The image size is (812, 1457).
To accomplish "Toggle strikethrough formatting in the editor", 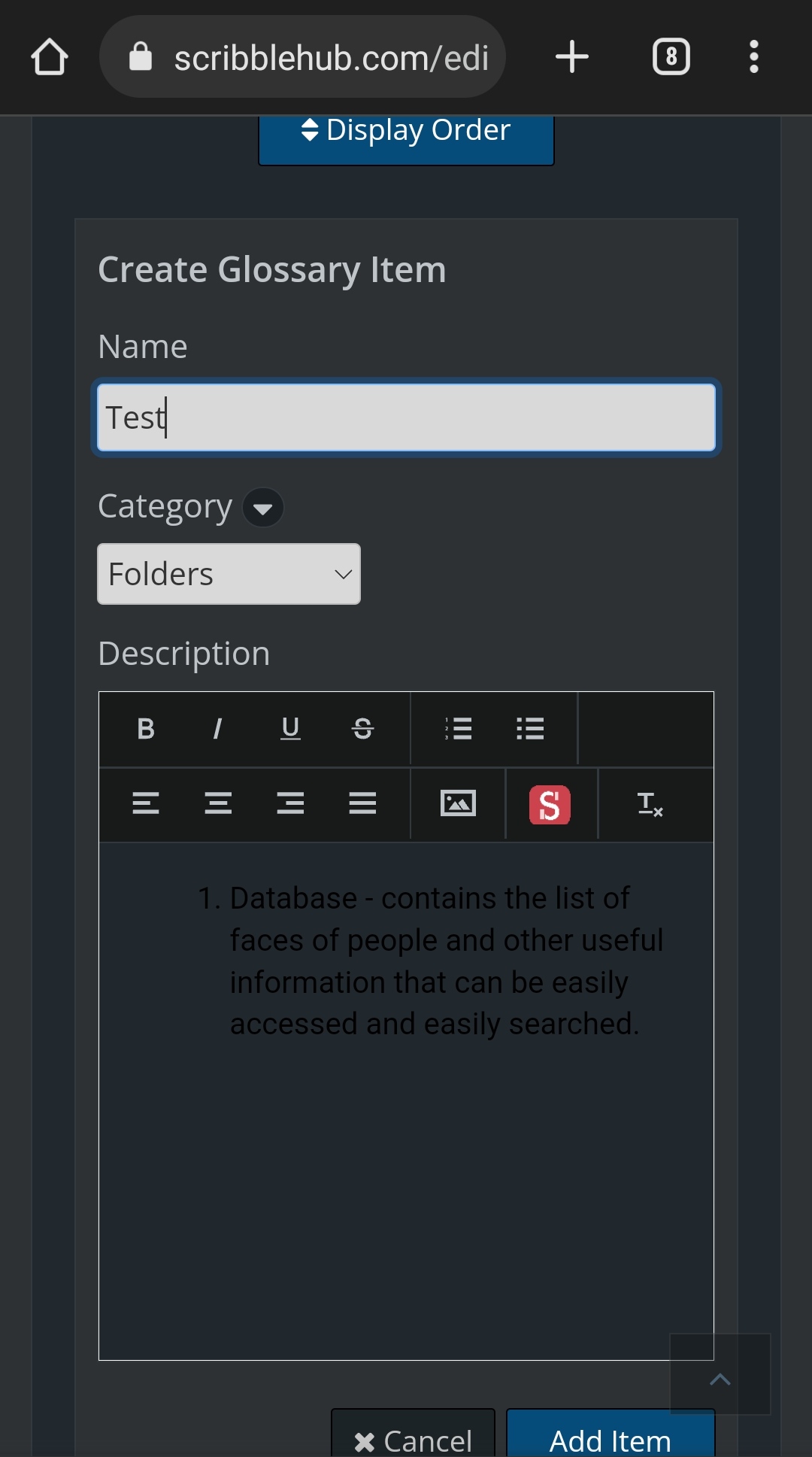I will point(362,728).
